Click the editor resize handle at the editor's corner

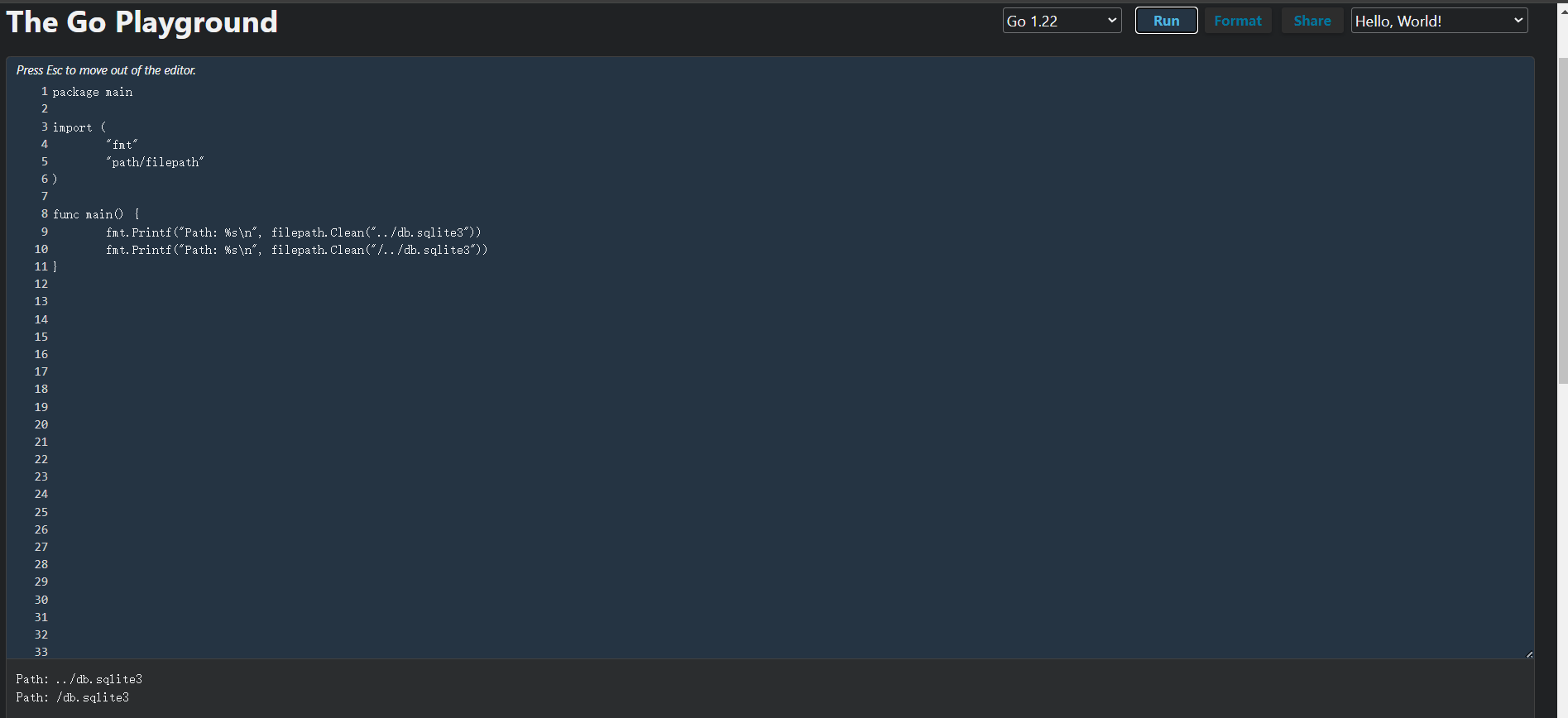1529,654
